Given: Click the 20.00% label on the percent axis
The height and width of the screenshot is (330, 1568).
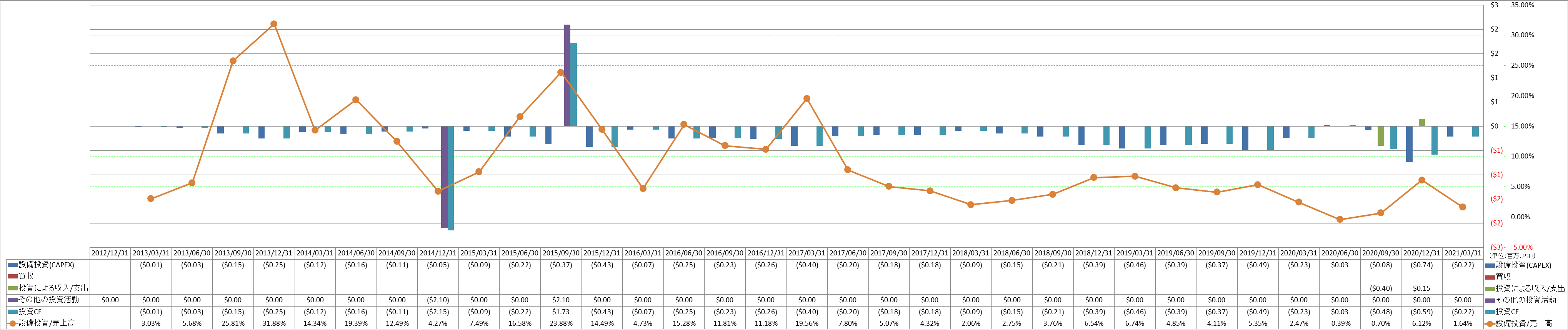Looking at the screenshot, I should pos(1522,96).
